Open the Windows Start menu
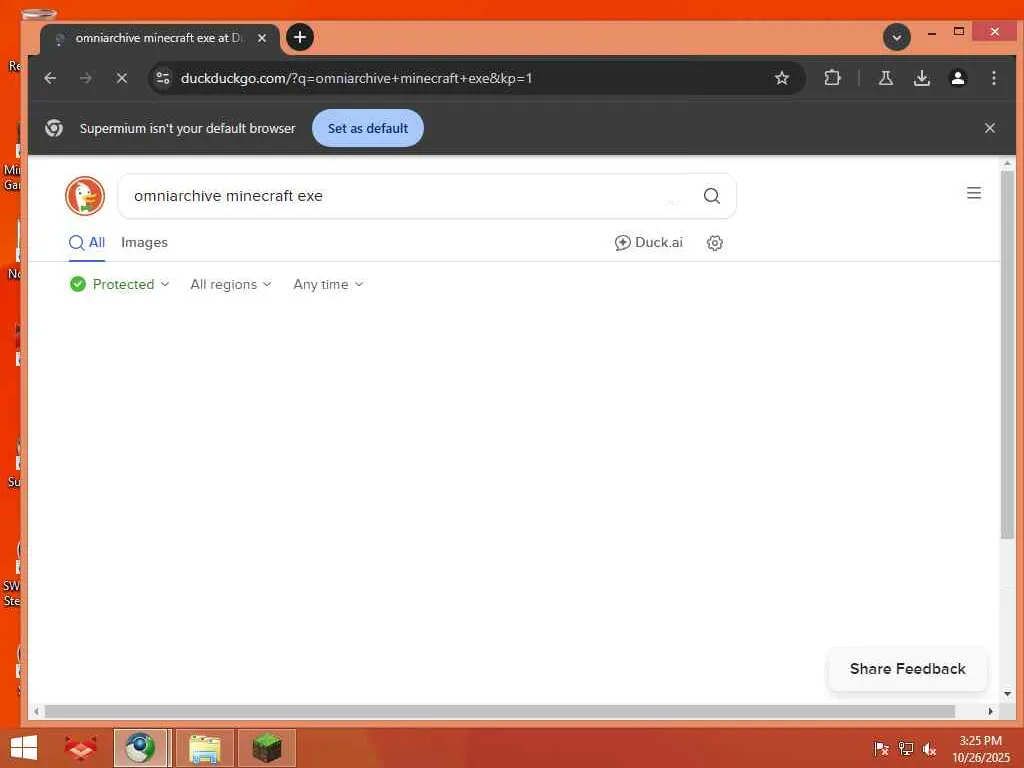The height and width of the screenshot is (768, 1024). pos(24,748)
